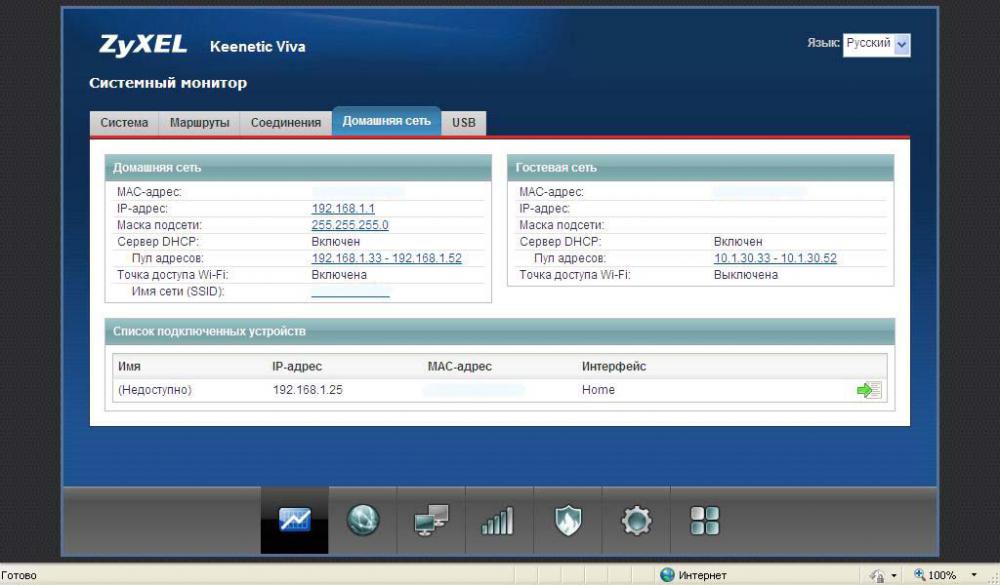Click the zoom magnifier icon in status bar
This screenshot has height=585, width=1000.
[x=920, y=575]
